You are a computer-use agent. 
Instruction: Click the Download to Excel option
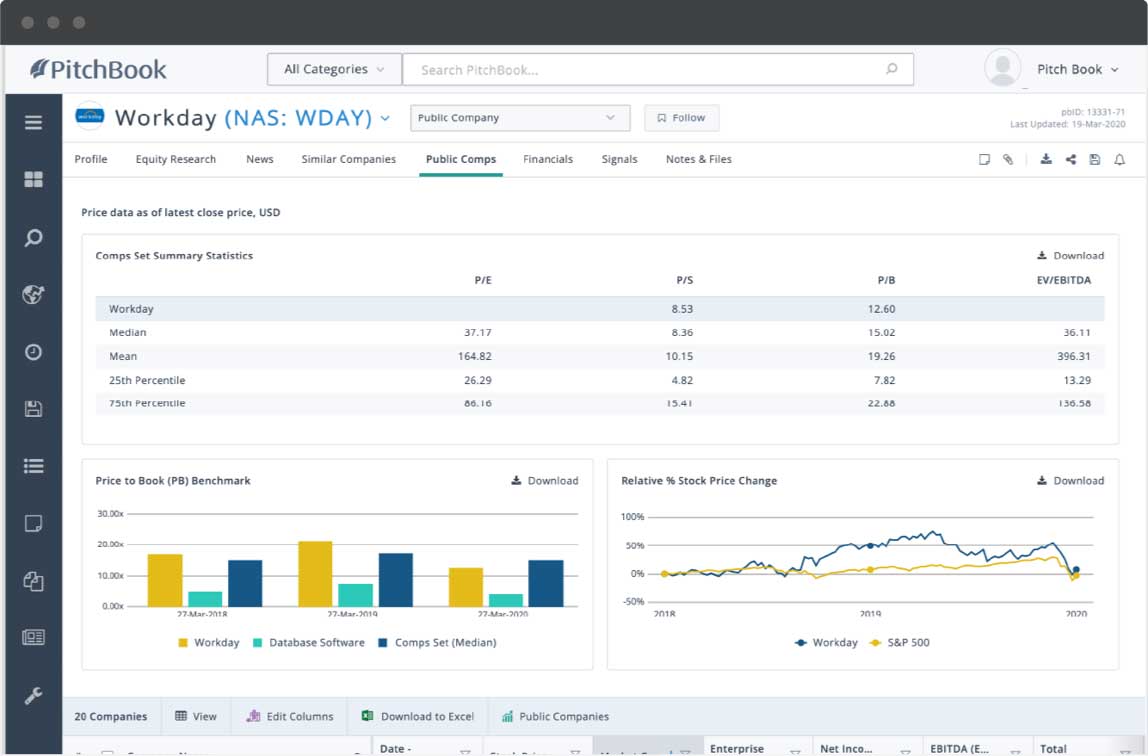coord(418,716)
